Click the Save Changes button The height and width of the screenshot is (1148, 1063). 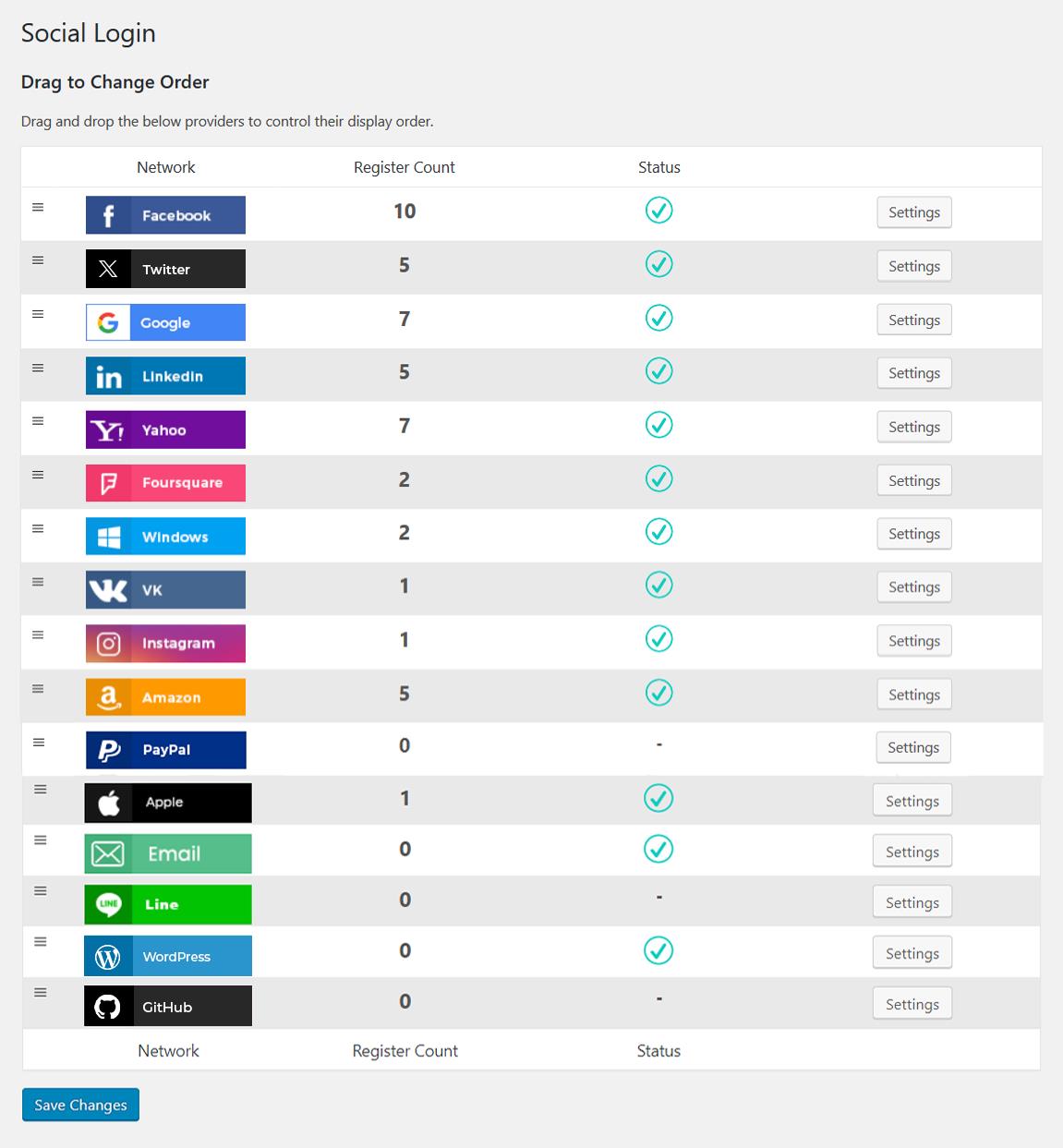(80, 1105)
